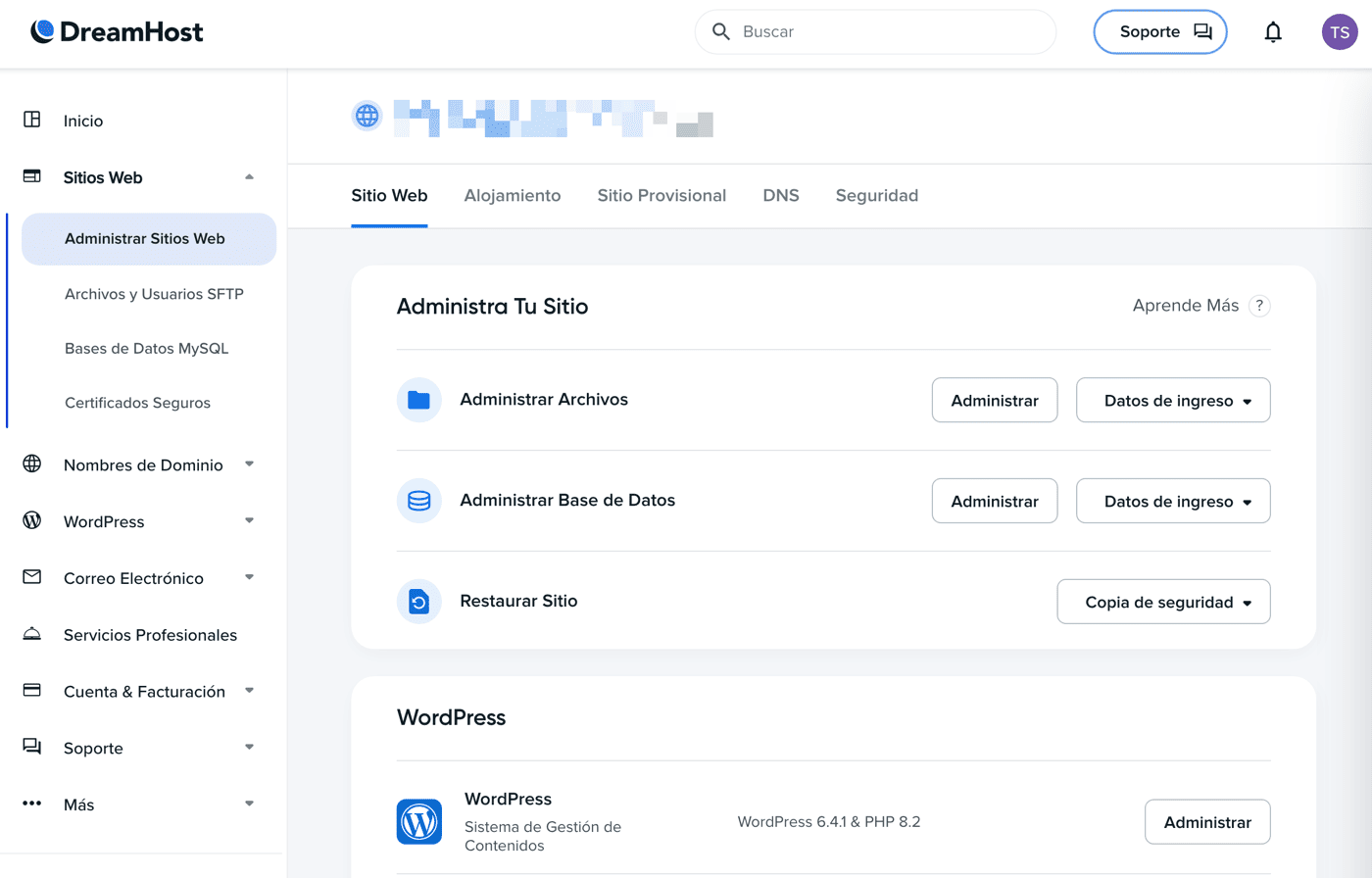Click the Nombres de Dominio globe icon
This screenshot has width=1372, height=878.
click(x=32, y=463)
